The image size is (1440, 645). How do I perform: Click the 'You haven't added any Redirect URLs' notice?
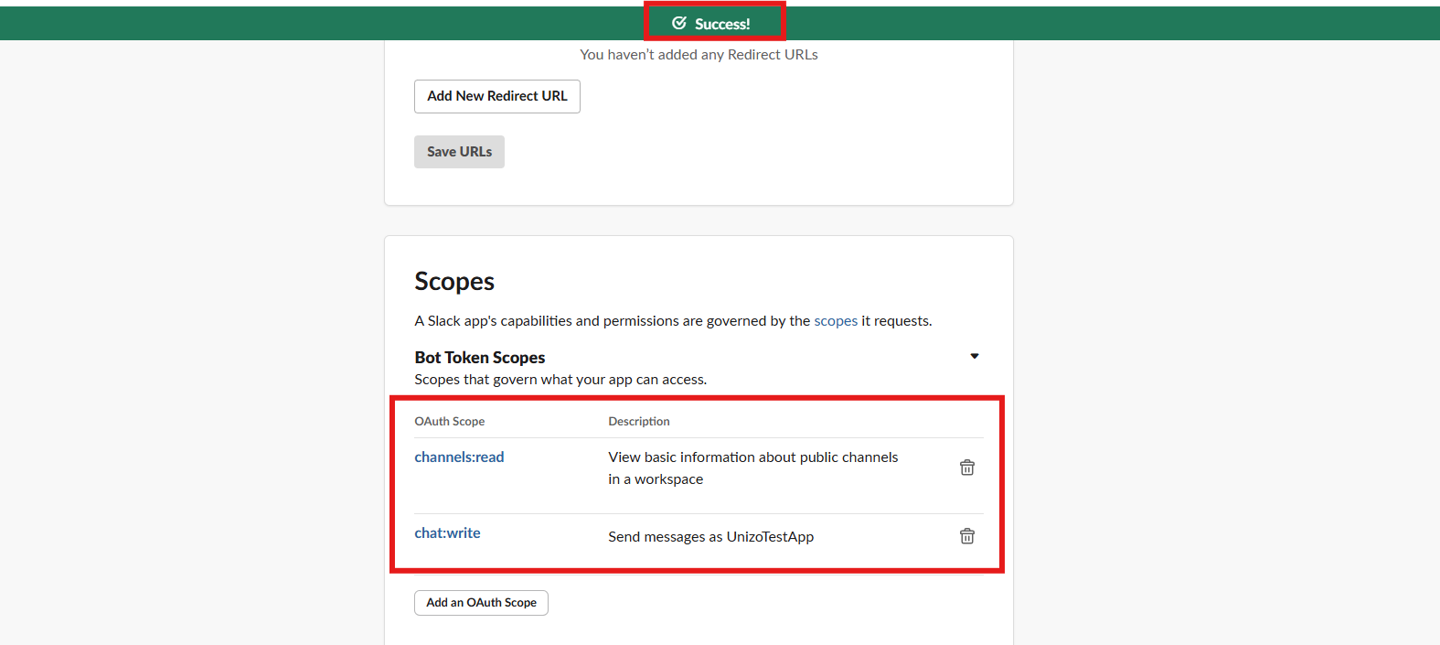coord(698,55)
